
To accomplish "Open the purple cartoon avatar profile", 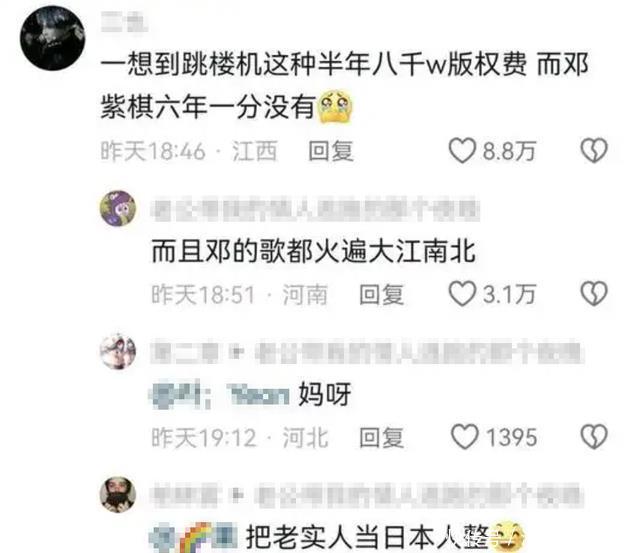I will 118,208.
